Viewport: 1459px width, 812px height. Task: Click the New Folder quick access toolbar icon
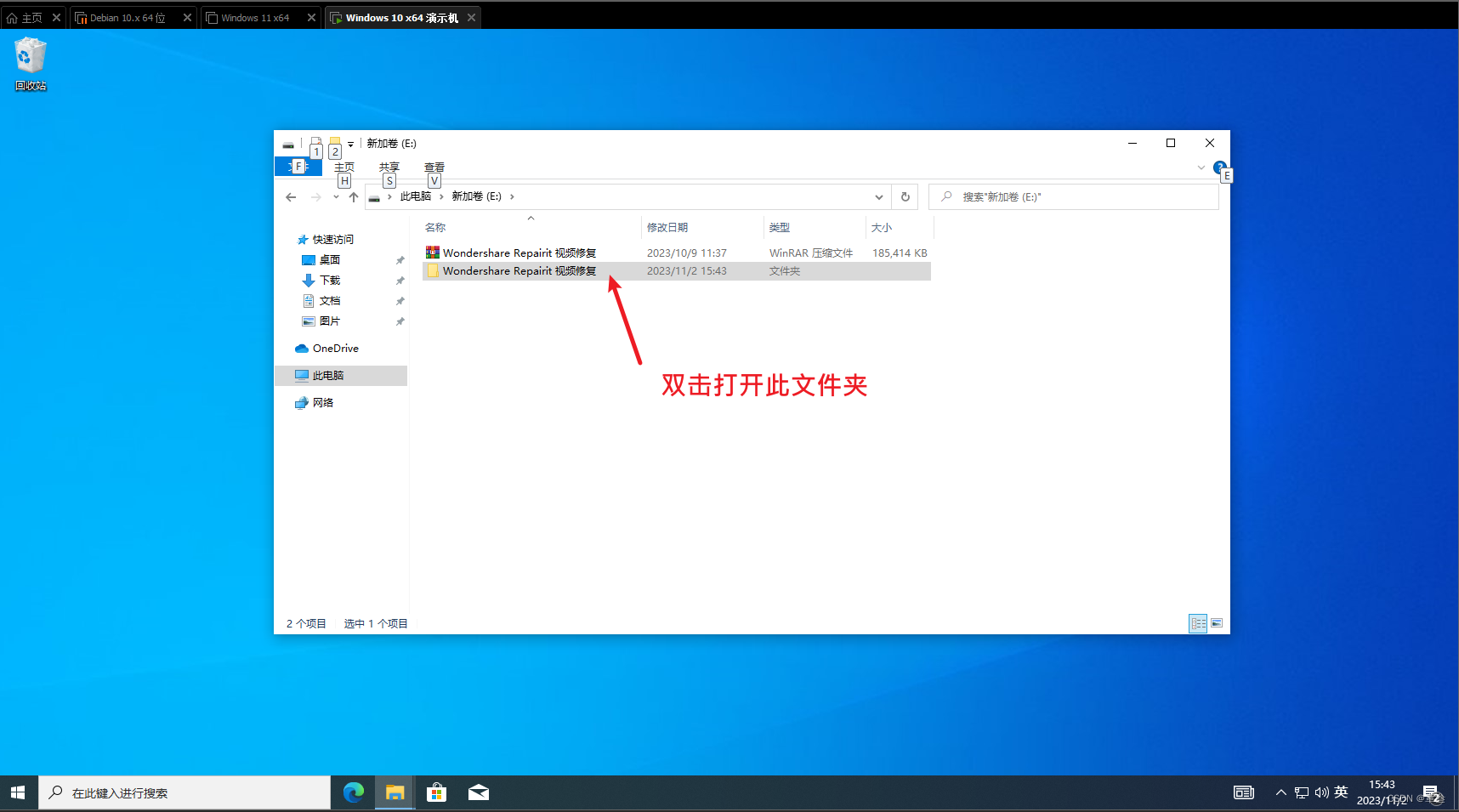click(x=335, y=144)
